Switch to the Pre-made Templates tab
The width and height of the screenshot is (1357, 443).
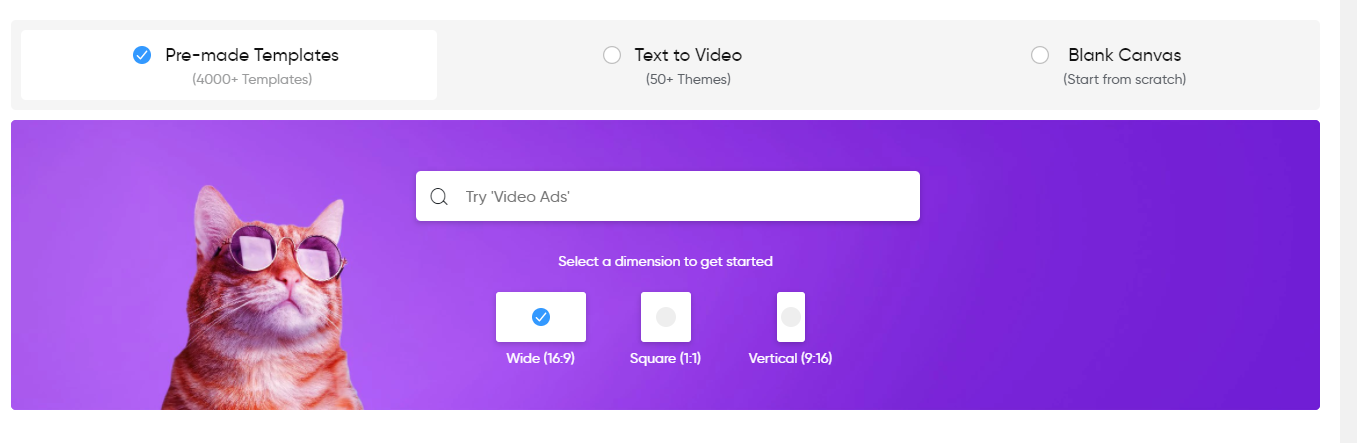click(229, 65)
